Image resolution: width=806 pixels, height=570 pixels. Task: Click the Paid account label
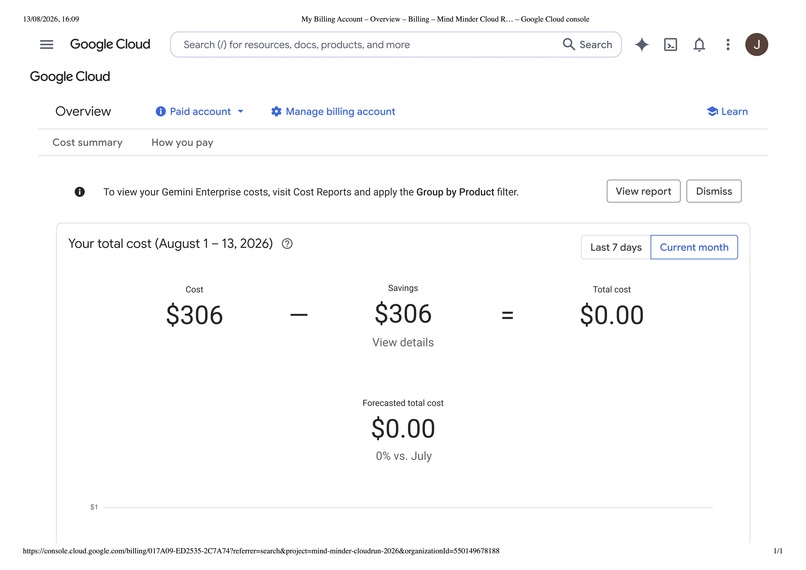200,112
